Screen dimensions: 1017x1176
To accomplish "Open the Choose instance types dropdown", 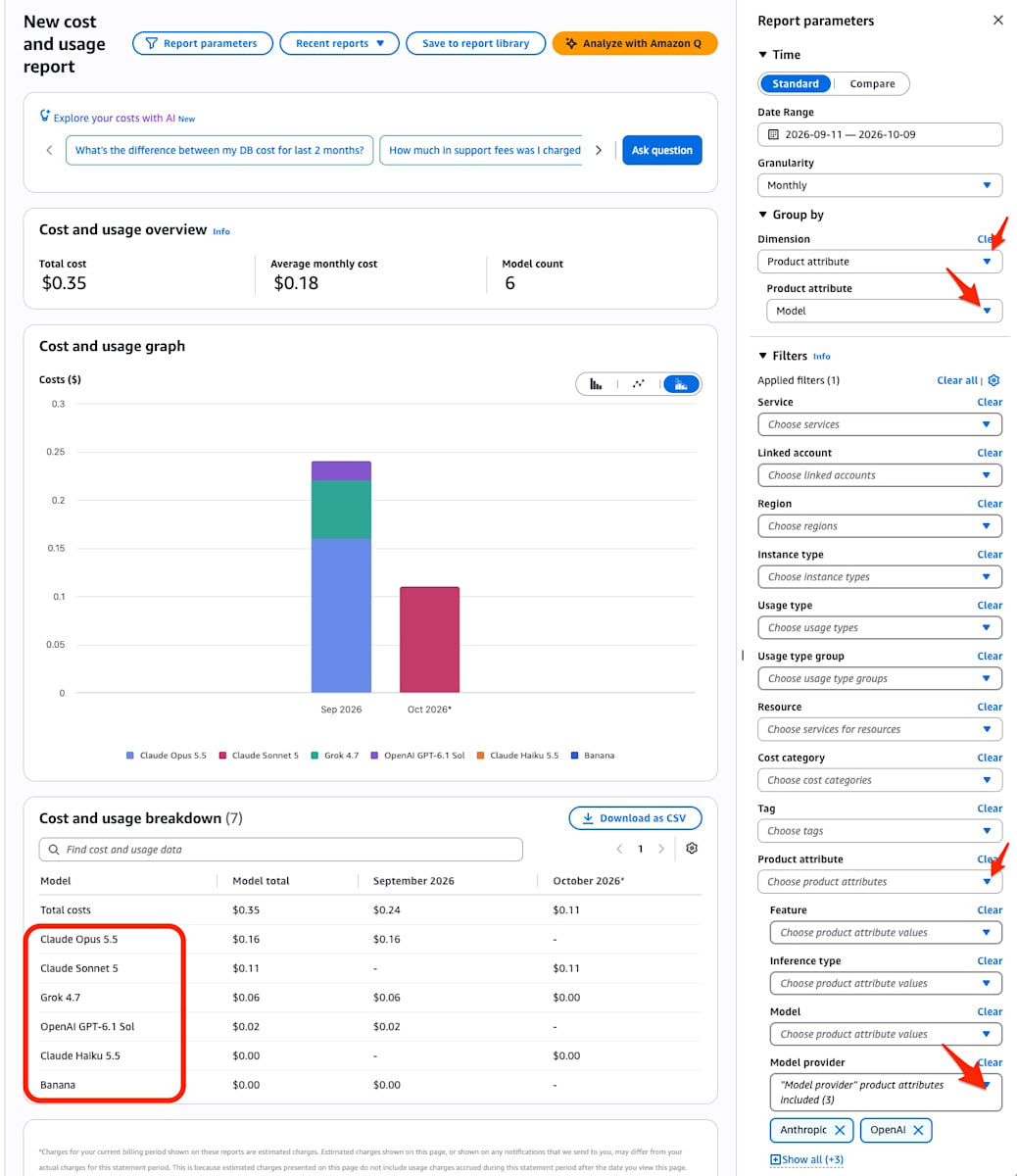I will [x=880, y=577].
